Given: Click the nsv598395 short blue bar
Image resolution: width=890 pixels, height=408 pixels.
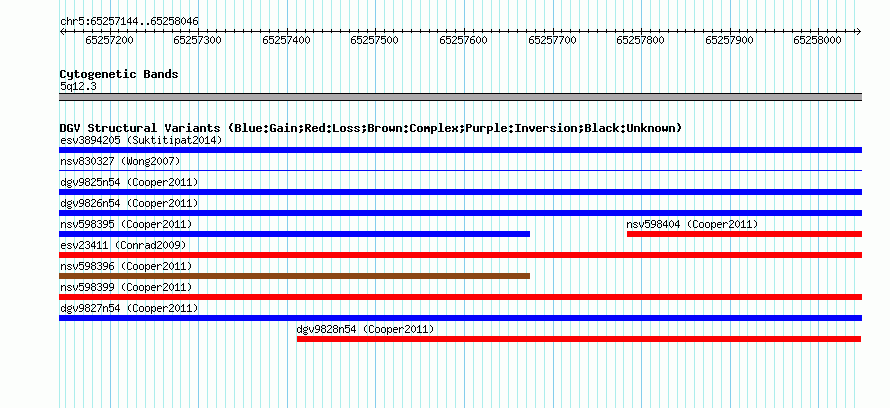Looking at the screenshot, I should pyautogui.click(x=295, y=234).
